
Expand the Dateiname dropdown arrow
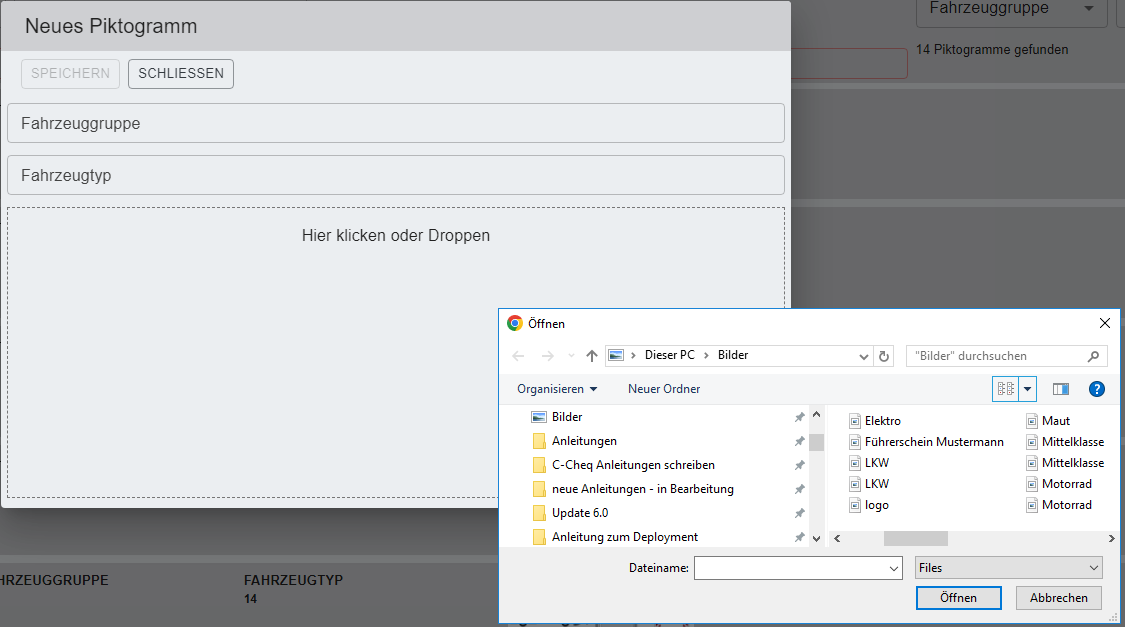pyautogui.click(x=894, y=568)
